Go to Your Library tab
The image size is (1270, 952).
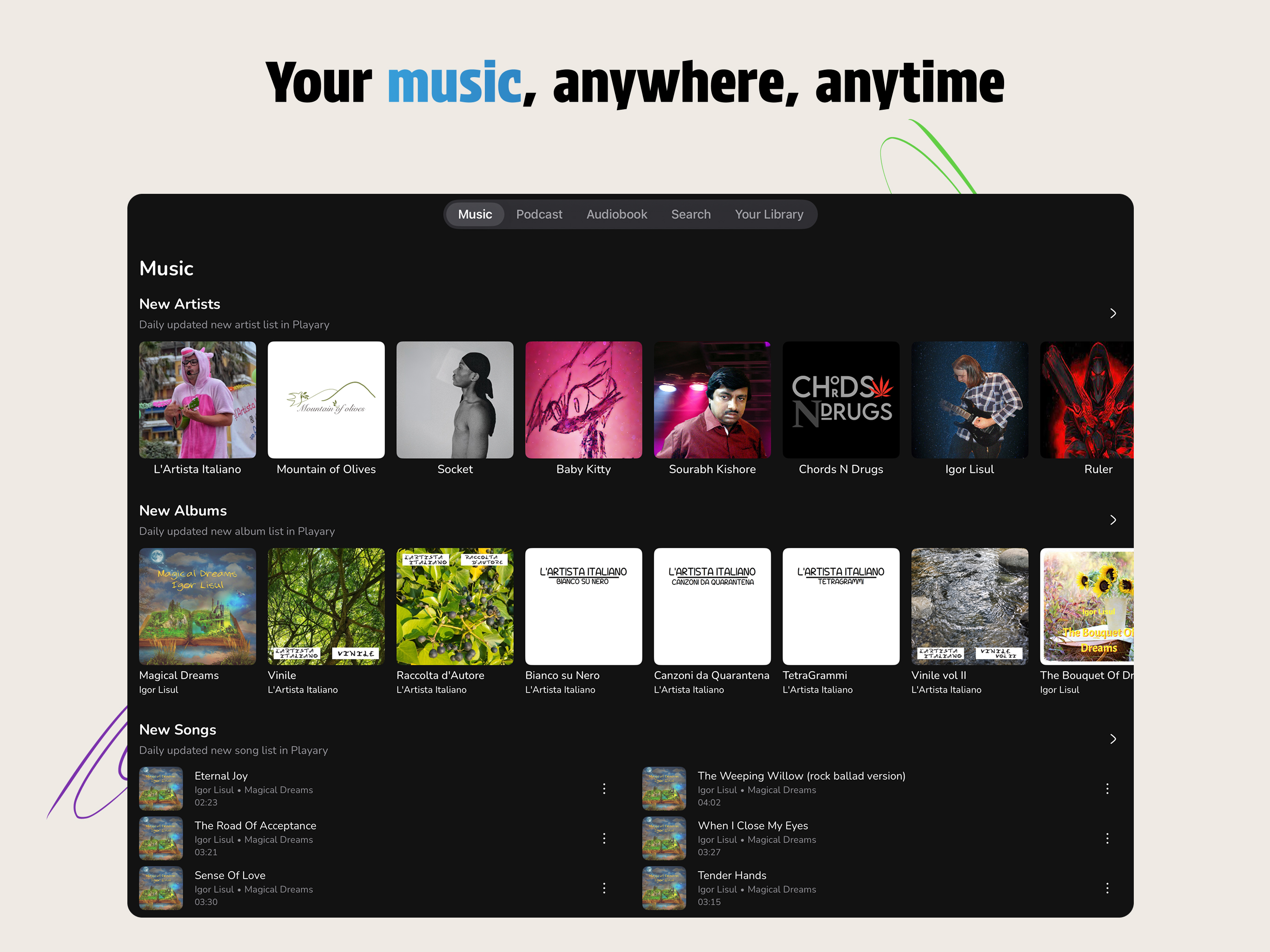click(x=769, y=214)
